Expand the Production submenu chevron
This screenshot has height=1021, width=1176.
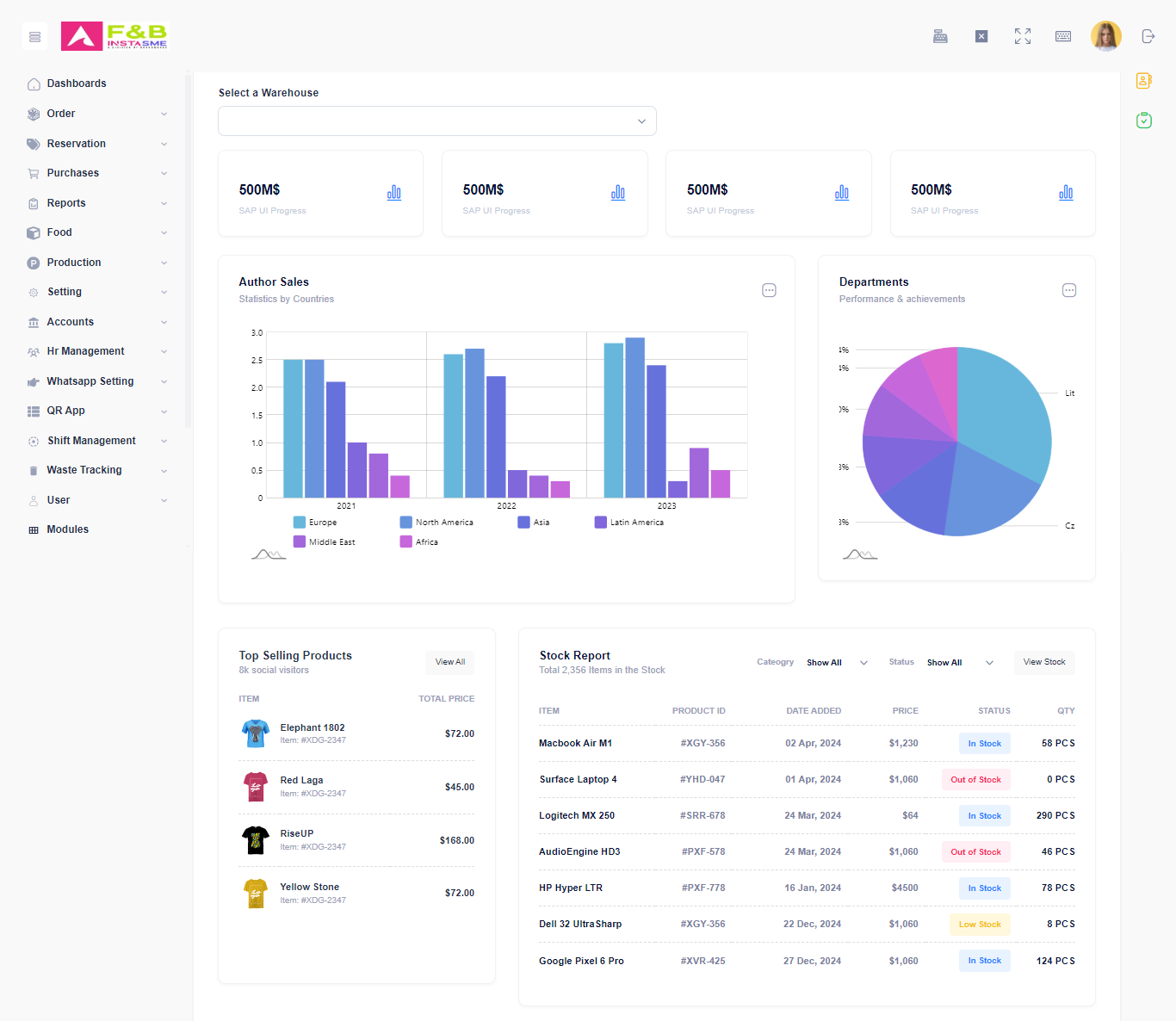click(x=164, y=263)
